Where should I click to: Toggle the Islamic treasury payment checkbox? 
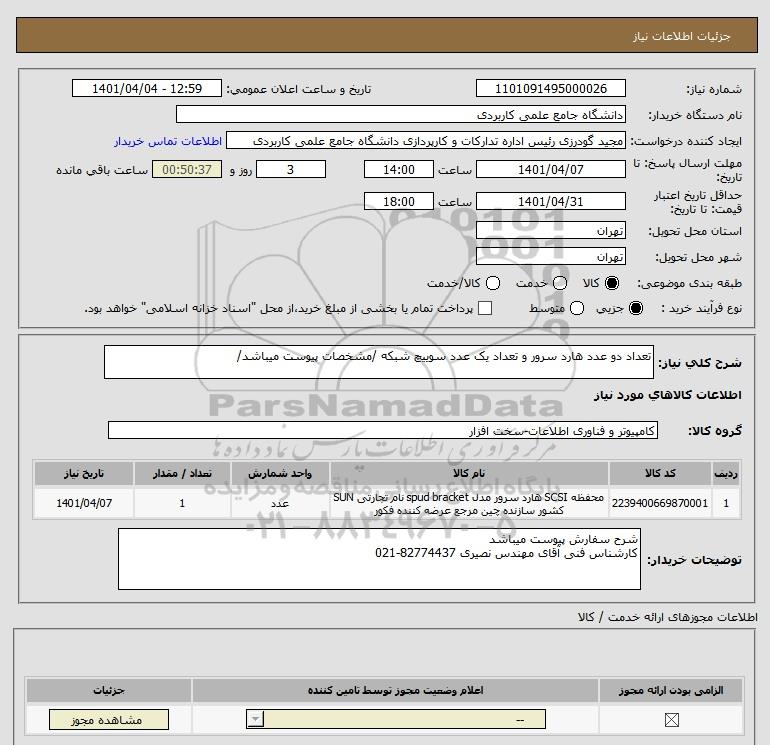pyautogui.click(x=485, y=308)
